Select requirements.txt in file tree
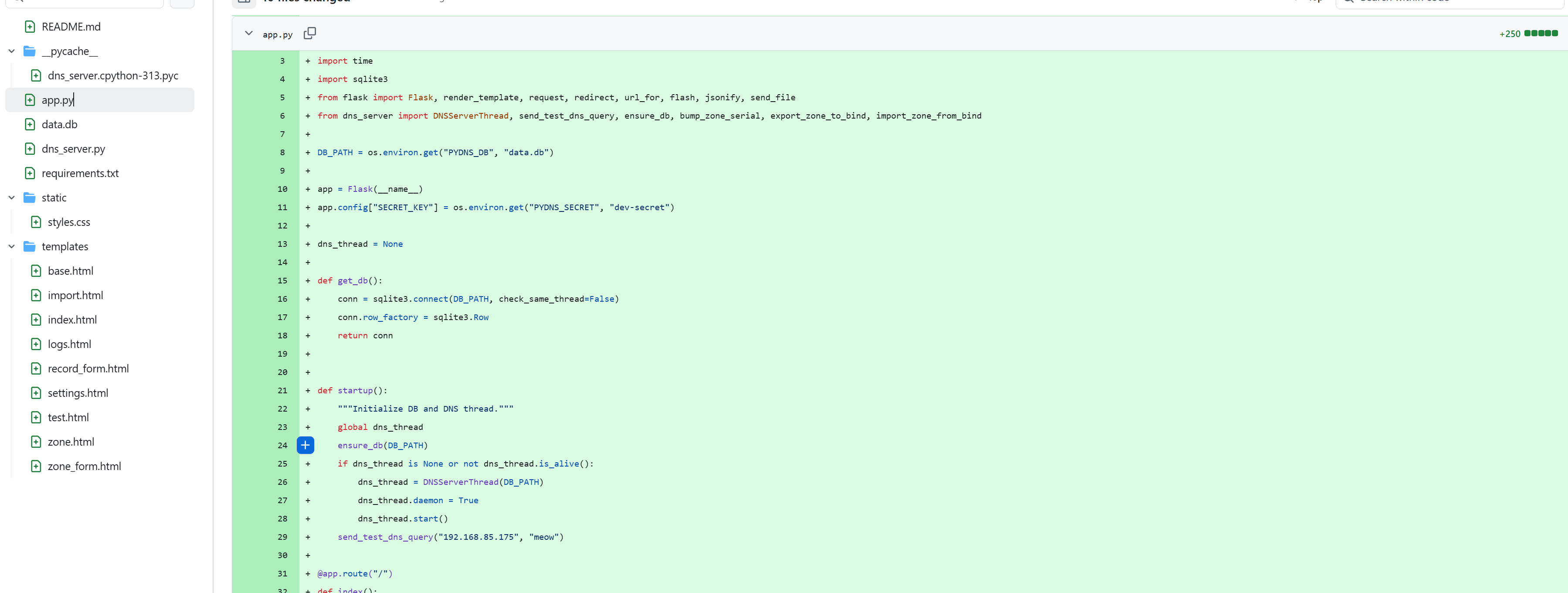Screen dimensions: 1568x593 click(80, 173)
